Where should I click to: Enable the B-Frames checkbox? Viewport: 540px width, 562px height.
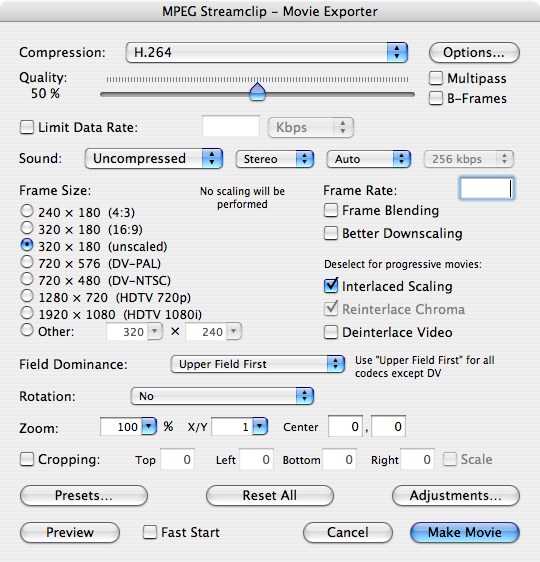pos(436,98)
